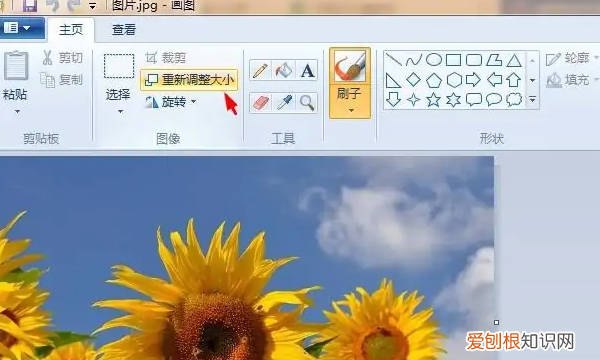This screenshot has width=600, height=360.
Task: Select the Fill with color bucket tool
Action: point(284,70)
